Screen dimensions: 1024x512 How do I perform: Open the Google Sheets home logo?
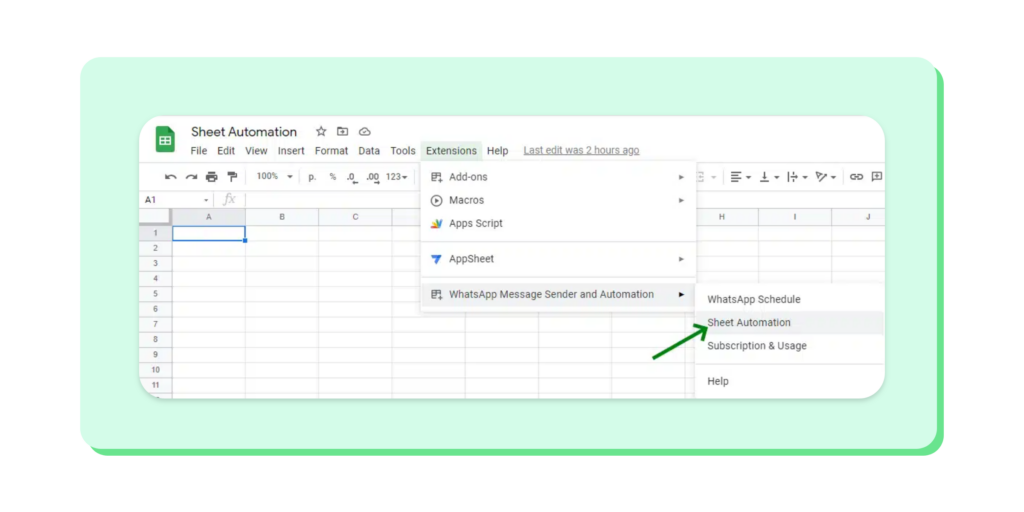(x=165, y=139)
